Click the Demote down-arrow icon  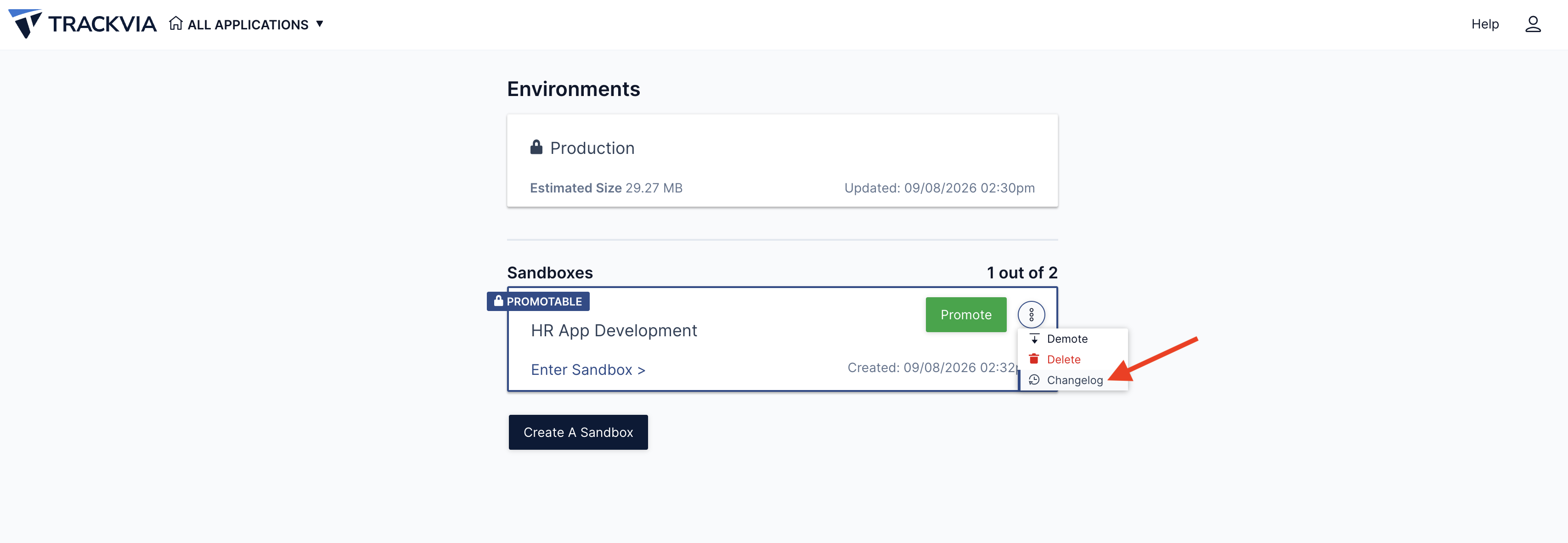pyautogui.click(x=1034, y=339)
